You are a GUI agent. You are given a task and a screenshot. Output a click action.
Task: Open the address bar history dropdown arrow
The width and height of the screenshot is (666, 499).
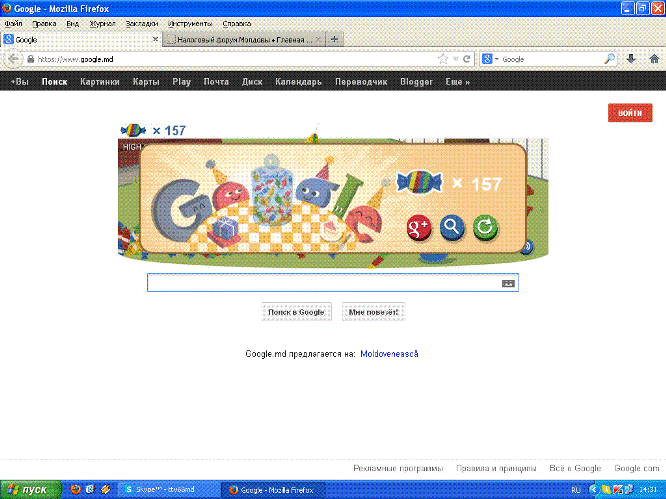point(455,59)
